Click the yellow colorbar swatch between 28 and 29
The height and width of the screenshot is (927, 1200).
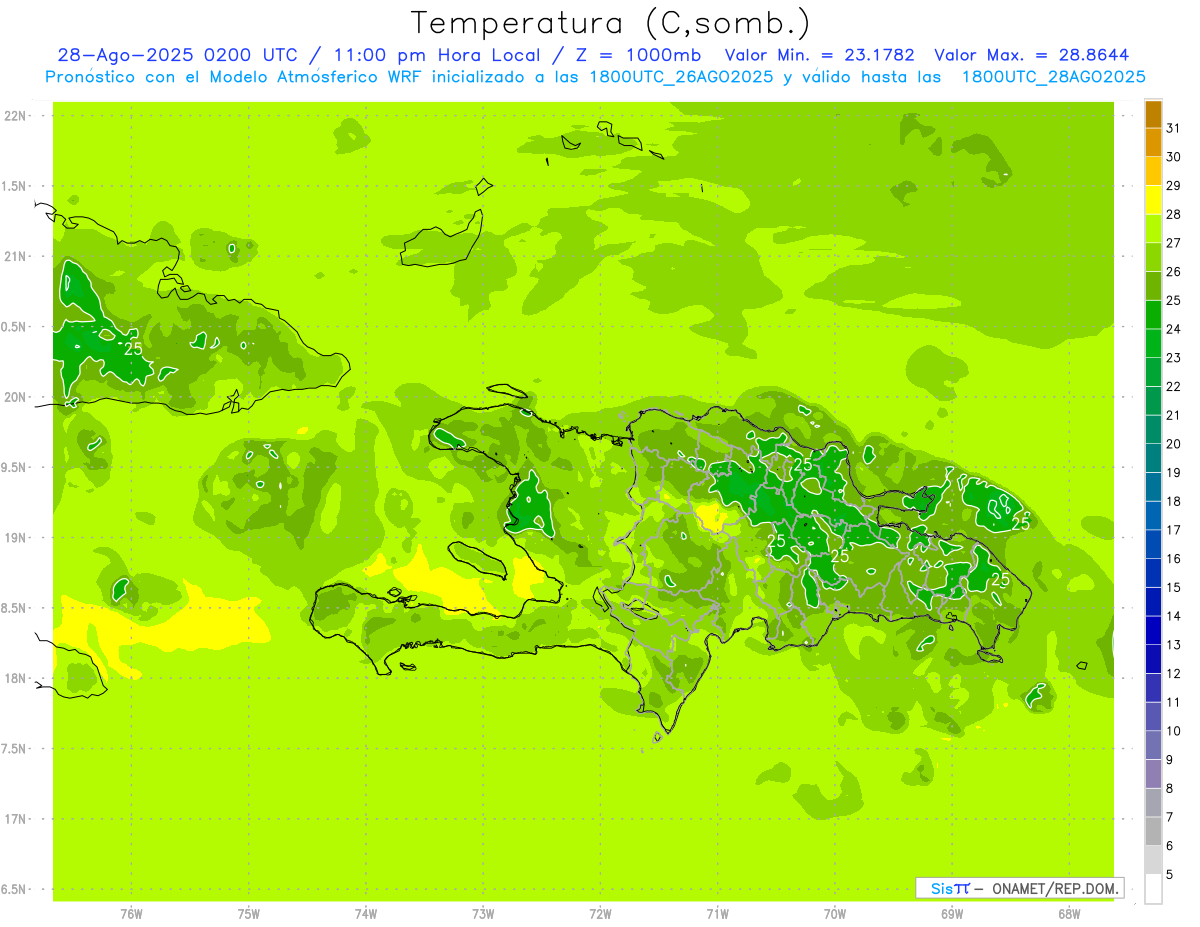click(1153, 200)
